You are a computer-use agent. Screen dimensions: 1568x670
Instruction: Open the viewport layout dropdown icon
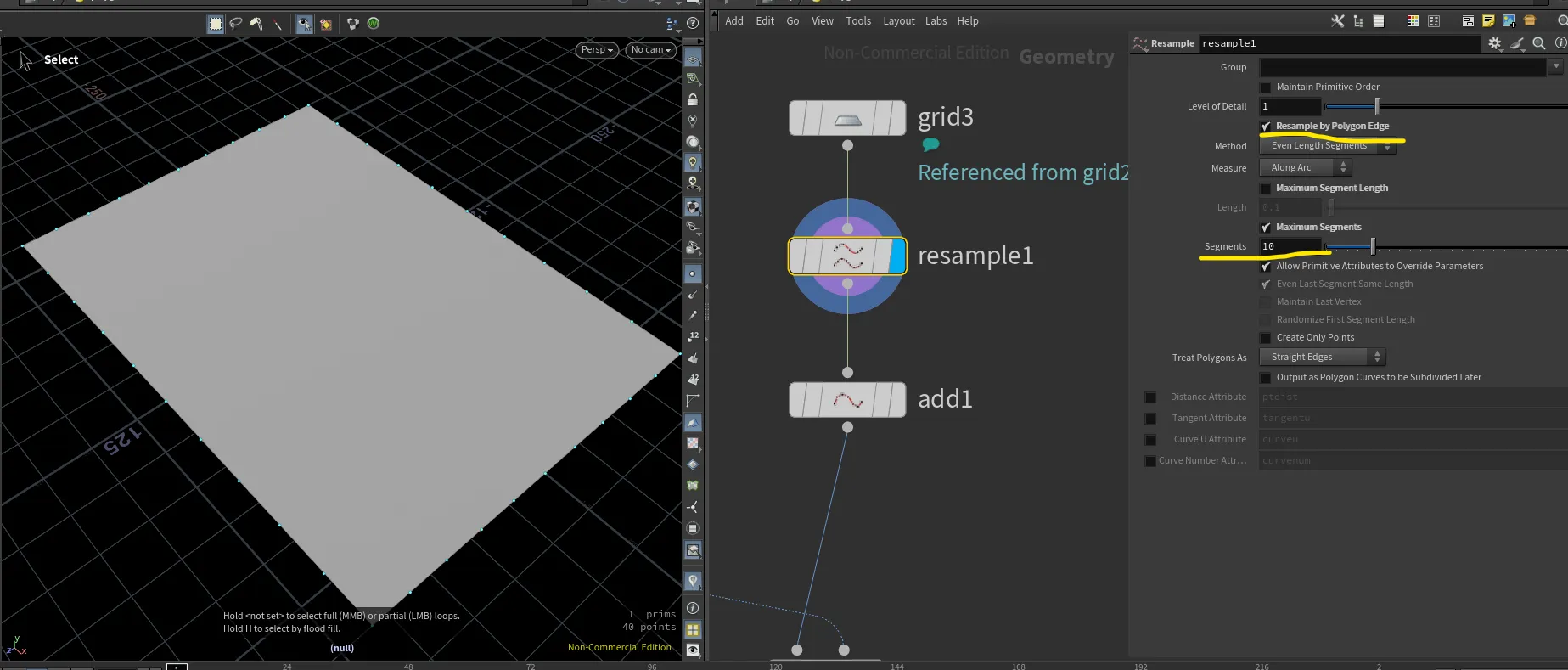[672, 24]
